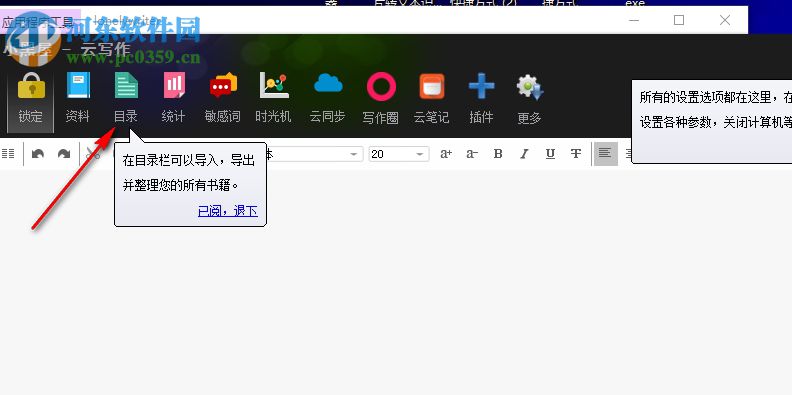
Task: Select left text alignment
Action: pyautogui.click(x=605, y=154)
